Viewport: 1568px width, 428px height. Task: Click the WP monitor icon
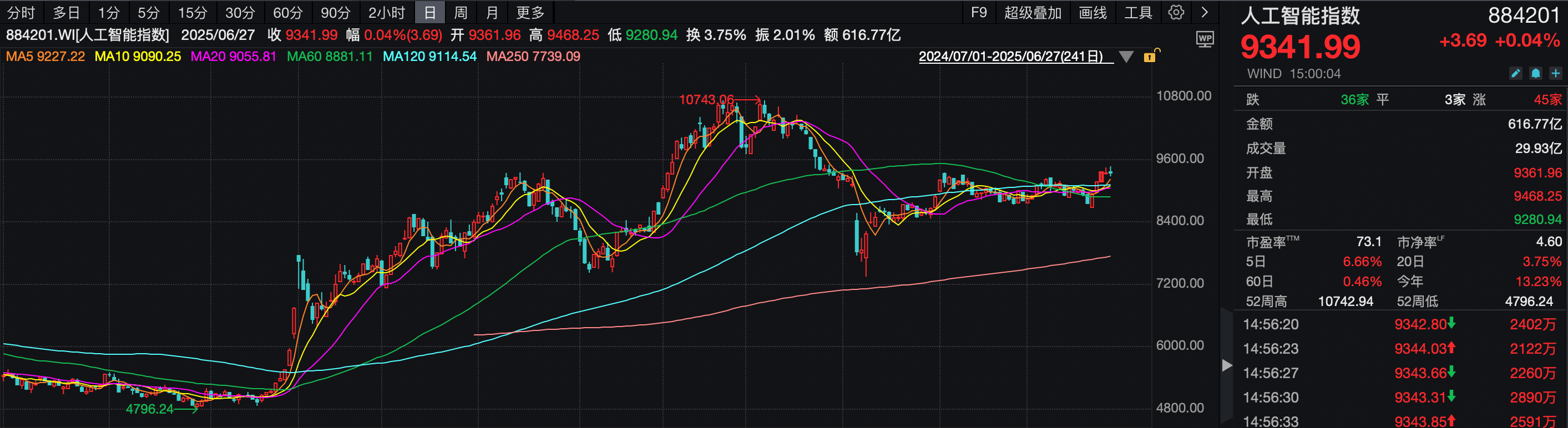click(x=1205, y=39)
